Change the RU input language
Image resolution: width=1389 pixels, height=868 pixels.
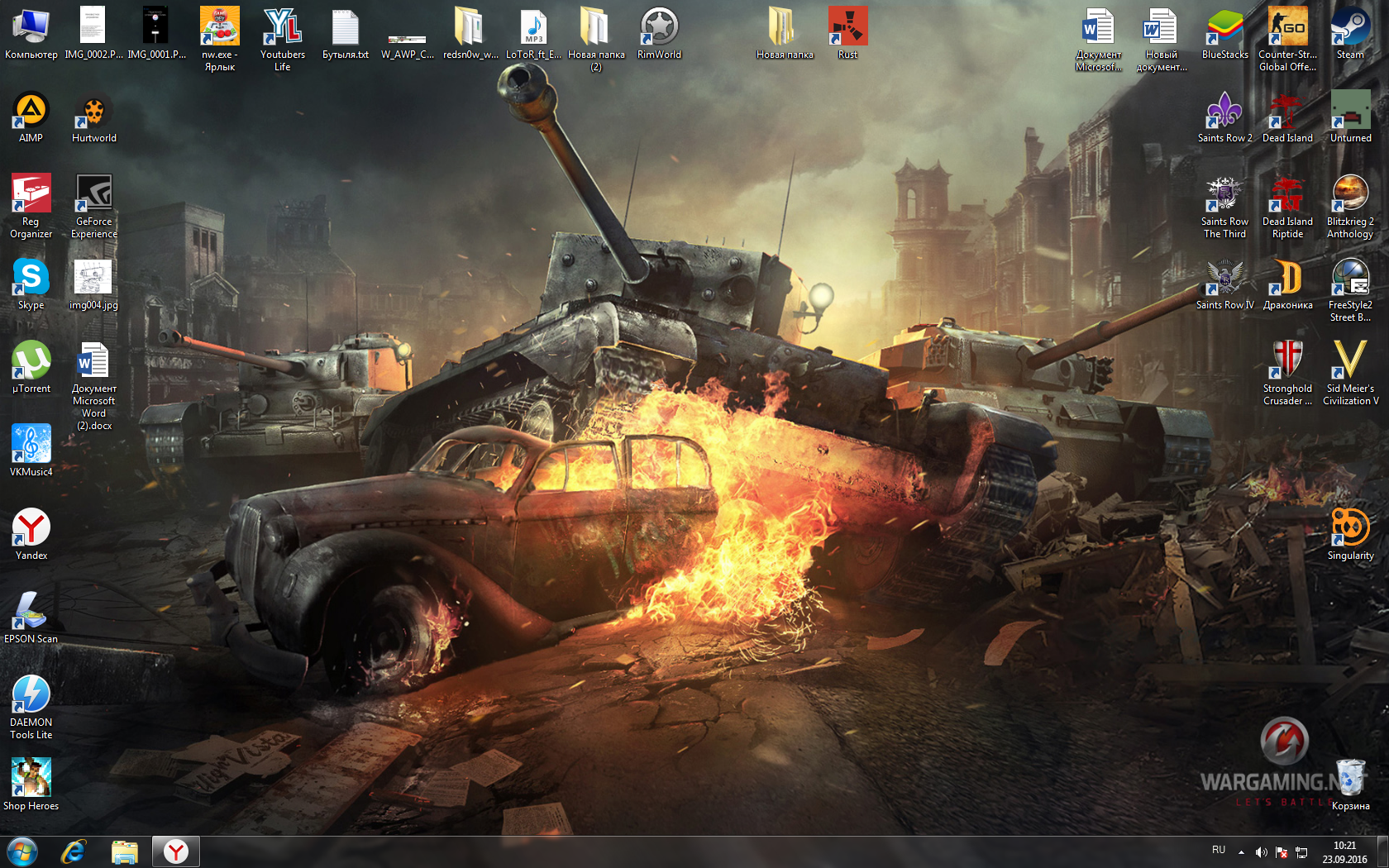pos(1219,851)
